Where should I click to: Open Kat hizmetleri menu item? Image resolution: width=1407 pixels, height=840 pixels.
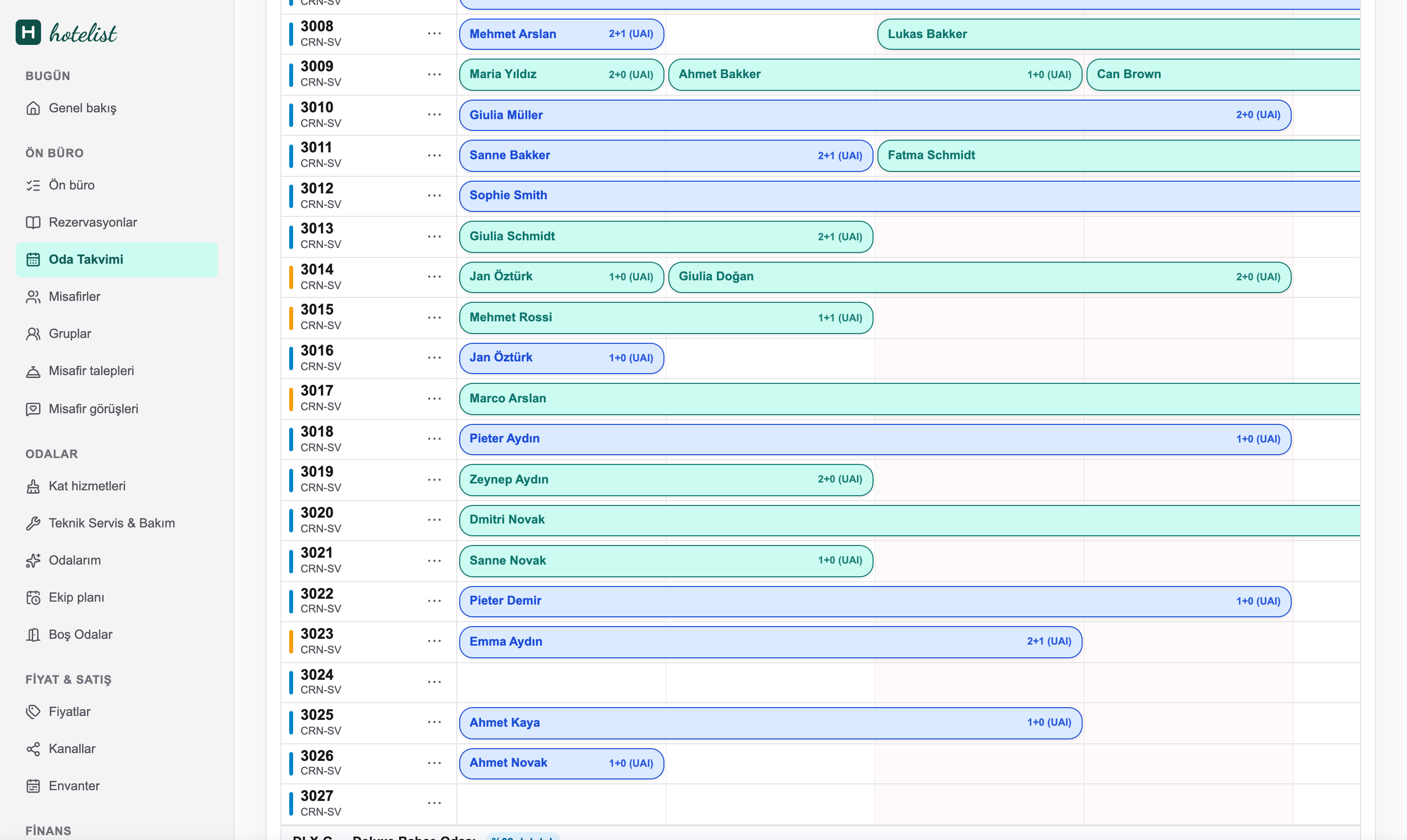click(x=117, y=486)
